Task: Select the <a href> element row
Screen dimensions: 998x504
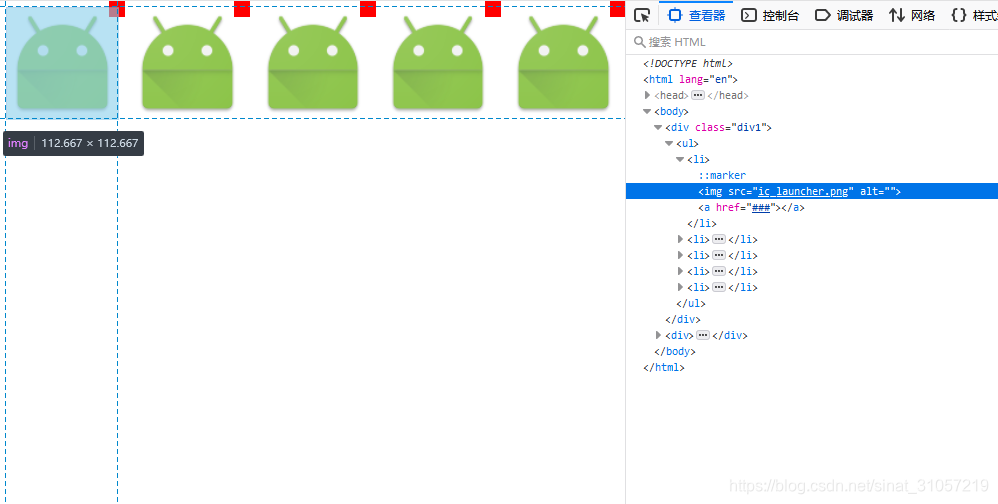Action: (x=751, y=207)
